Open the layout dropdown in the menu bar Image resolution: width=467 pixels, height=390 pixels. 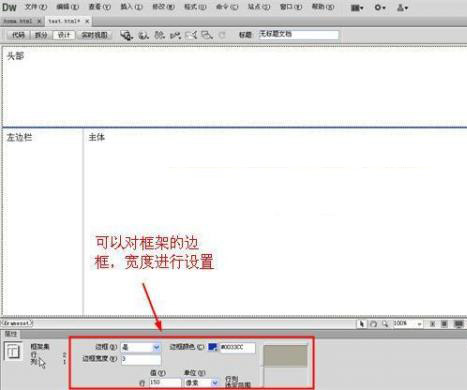coord(357,7)
